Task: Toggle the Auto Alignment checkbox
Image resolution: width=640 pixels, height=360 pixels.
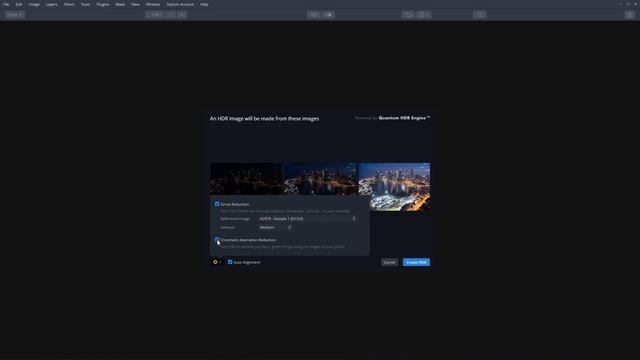Action: click(230, 262)
